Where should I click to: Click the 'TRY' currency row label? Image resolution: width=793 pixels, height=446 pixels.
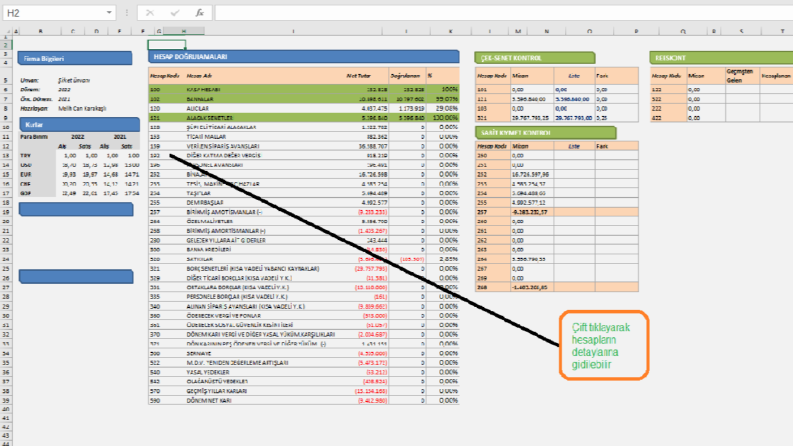tap(25, 156)
